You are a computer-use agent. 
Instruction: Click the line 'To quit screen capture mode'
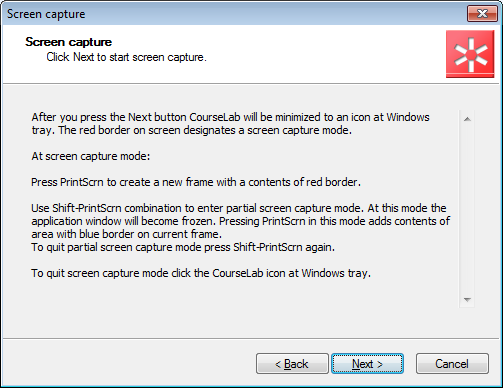201,273
